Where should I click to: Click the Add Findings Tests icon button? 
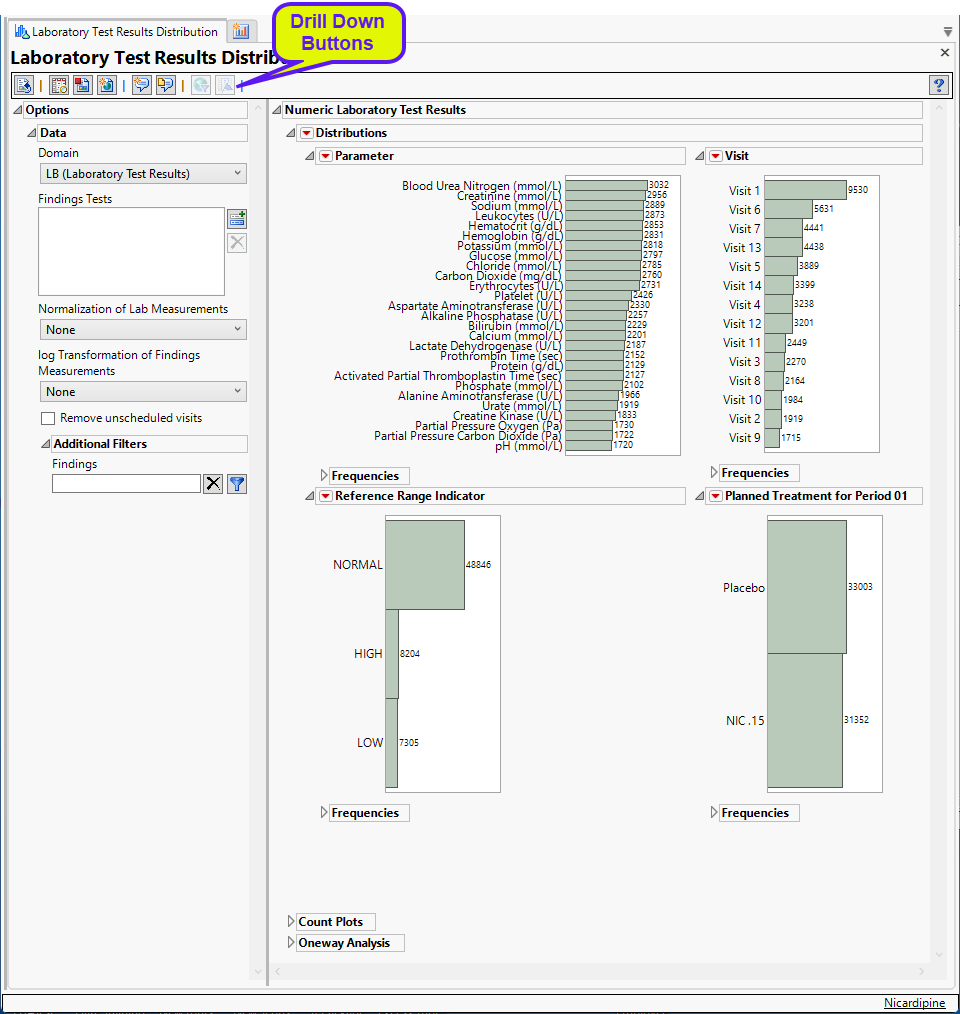237,218
